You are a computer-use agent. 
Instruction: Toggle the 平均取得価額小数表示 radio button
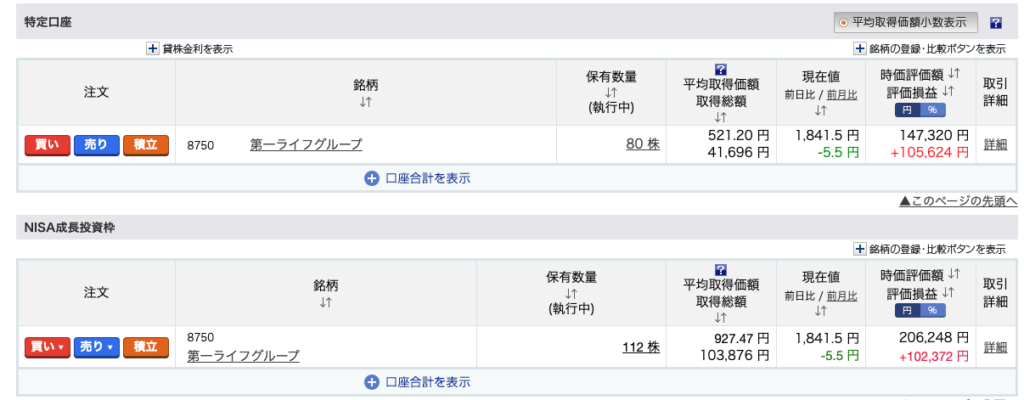pyautogui.click(x=842, y=22)
